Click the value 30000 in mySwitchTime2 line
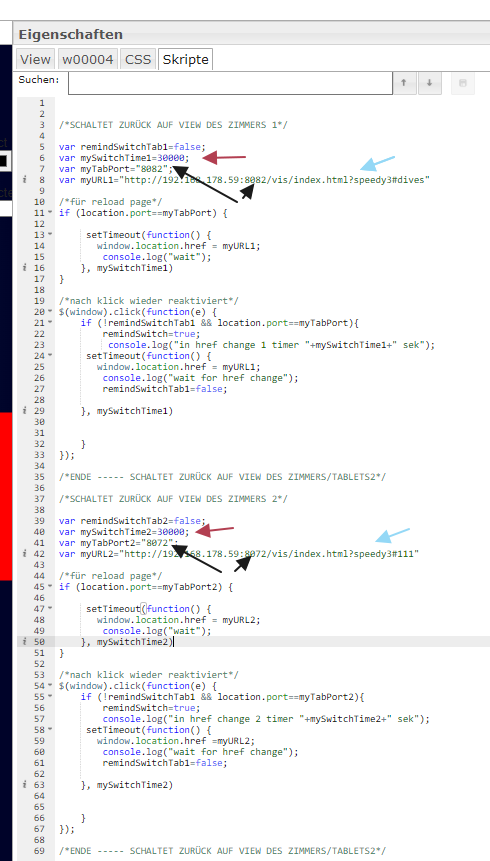The height and width of the screenshot is (861, 490). [170, 532]
